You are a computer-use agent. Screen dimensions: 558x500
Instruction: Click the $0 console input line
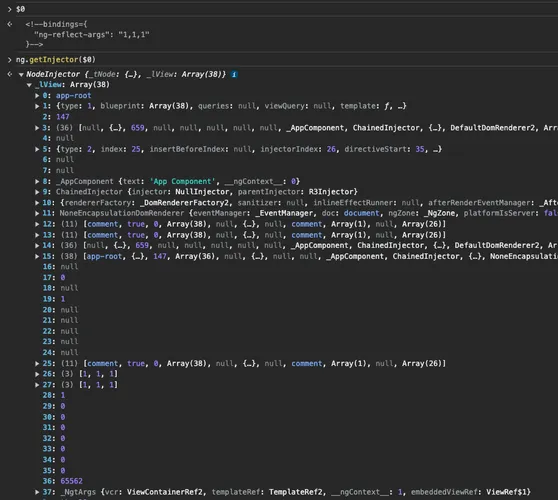tap(20, 9)
